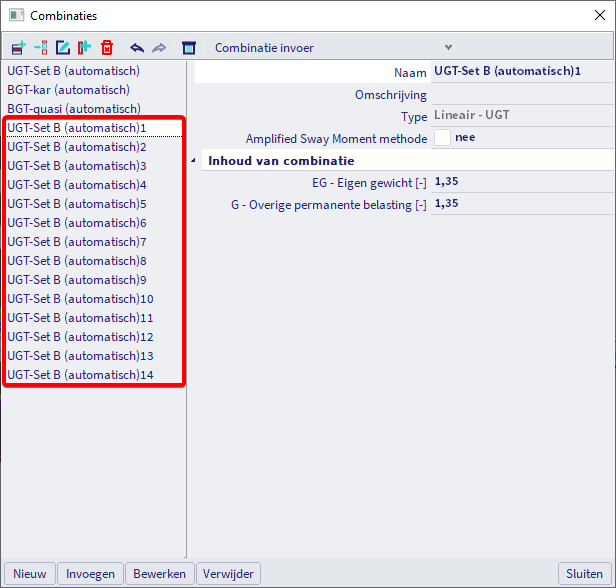Click the undo arrow icon
The image size is (616, 588).
(137, 47)
